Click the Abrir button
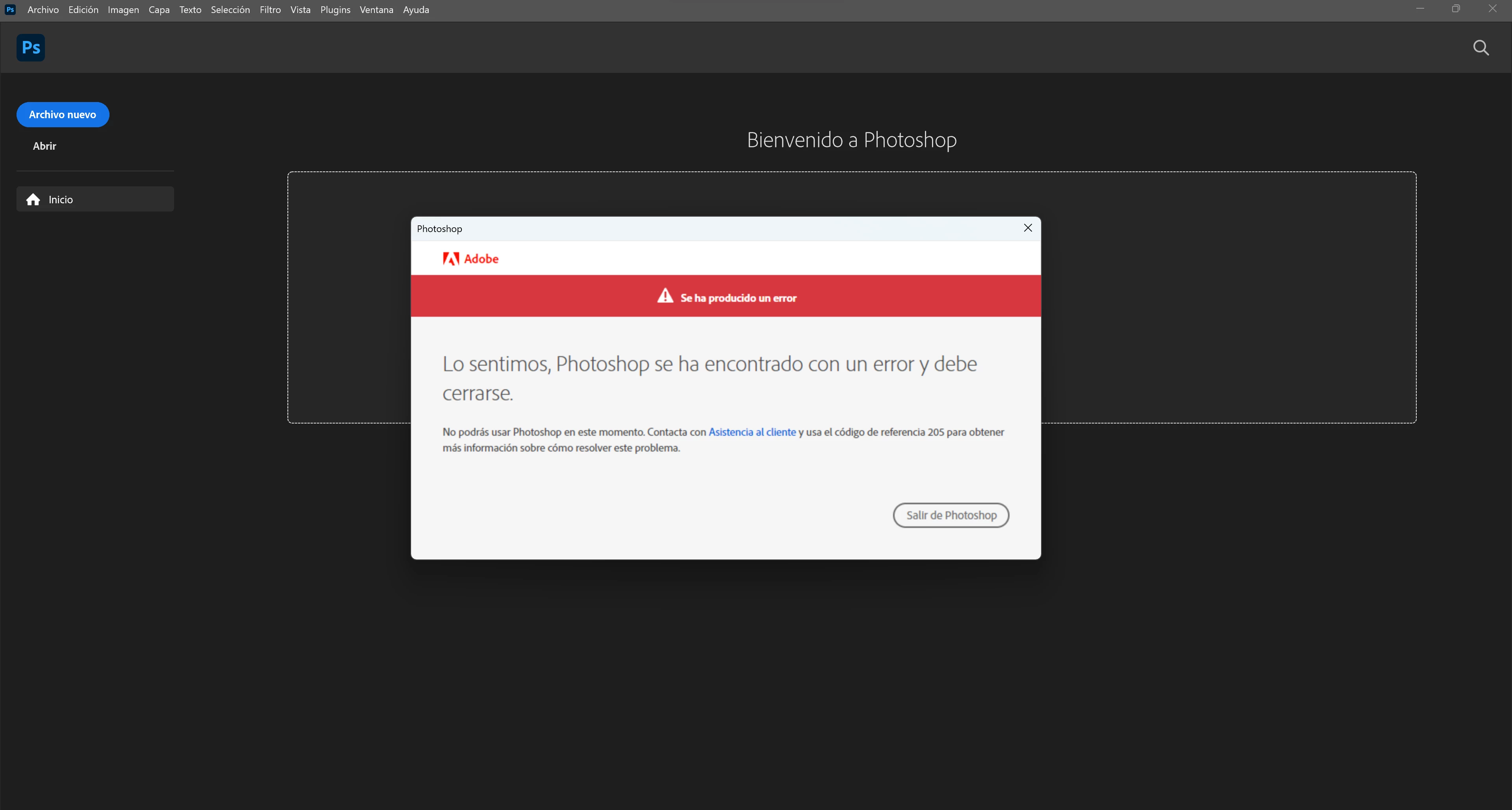Viewport: 1512px width, 810px height. tap(44, 146)
